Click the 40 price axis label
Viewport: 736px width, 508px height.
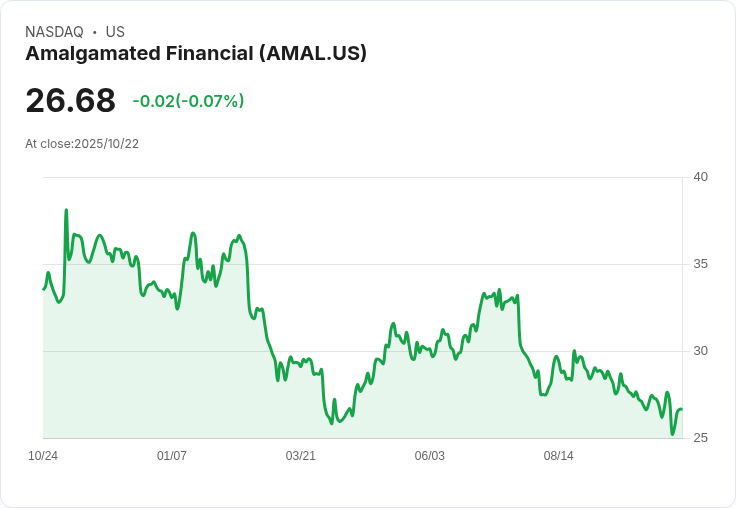(701, 177)
